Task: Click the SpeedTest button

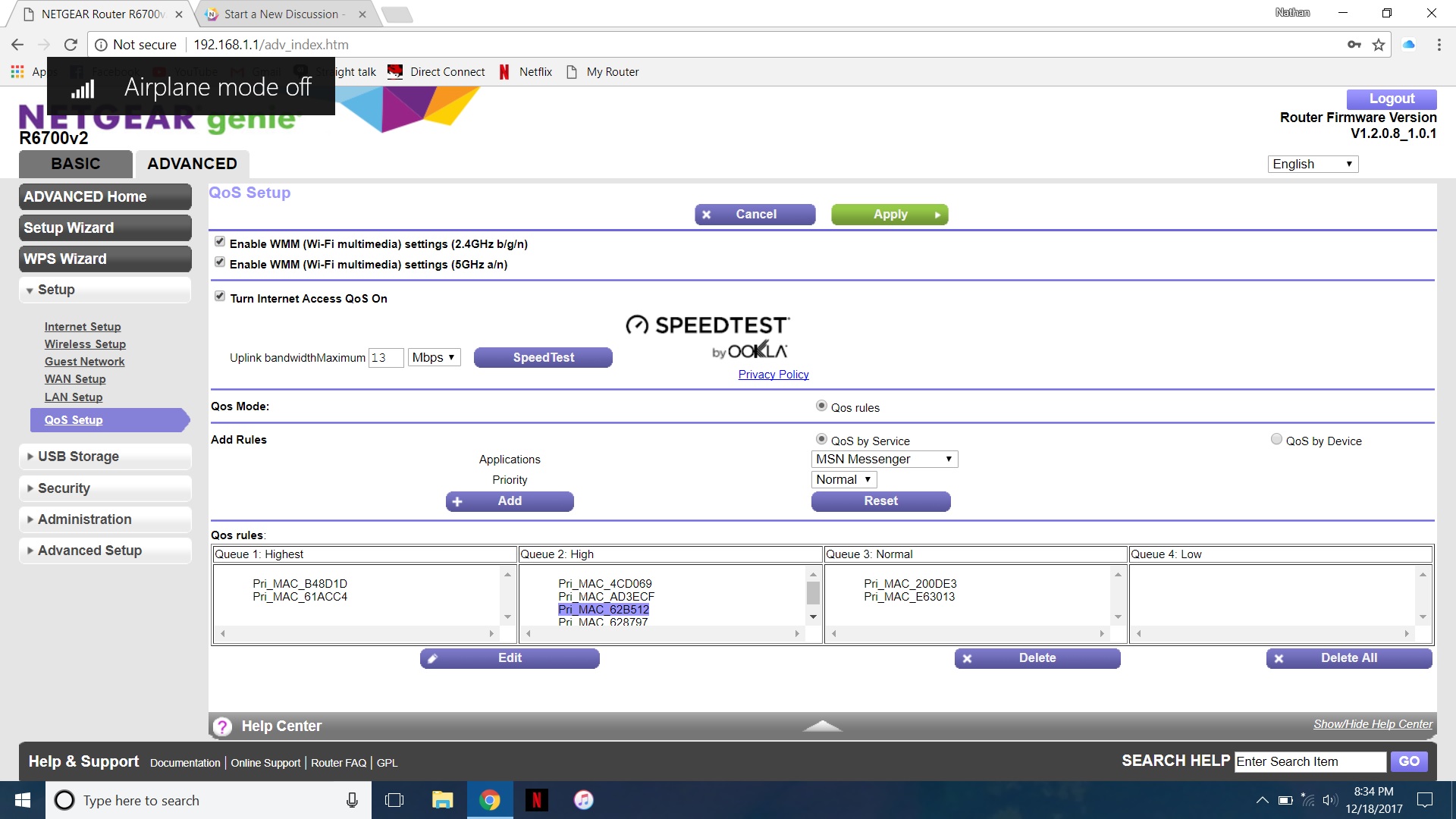Action: [x=543, y=357]
